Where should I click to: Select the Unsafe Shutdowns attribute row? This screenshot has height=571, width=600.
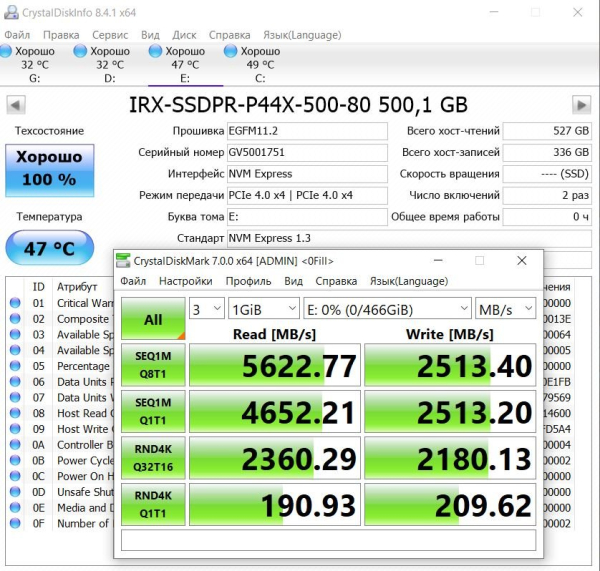pyautogui.click(x=60, y=492)
